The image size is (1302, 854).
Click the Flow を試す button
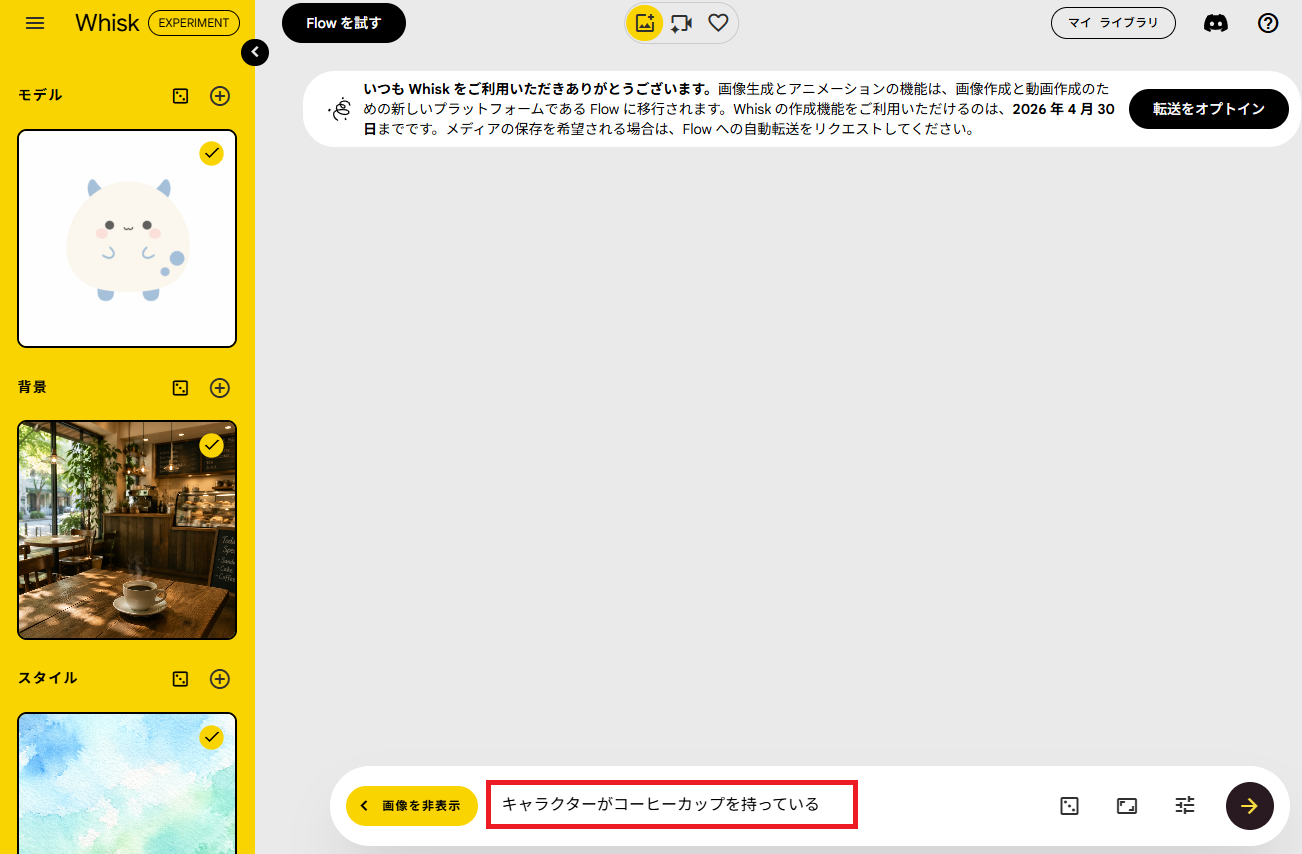pos(344,23)
